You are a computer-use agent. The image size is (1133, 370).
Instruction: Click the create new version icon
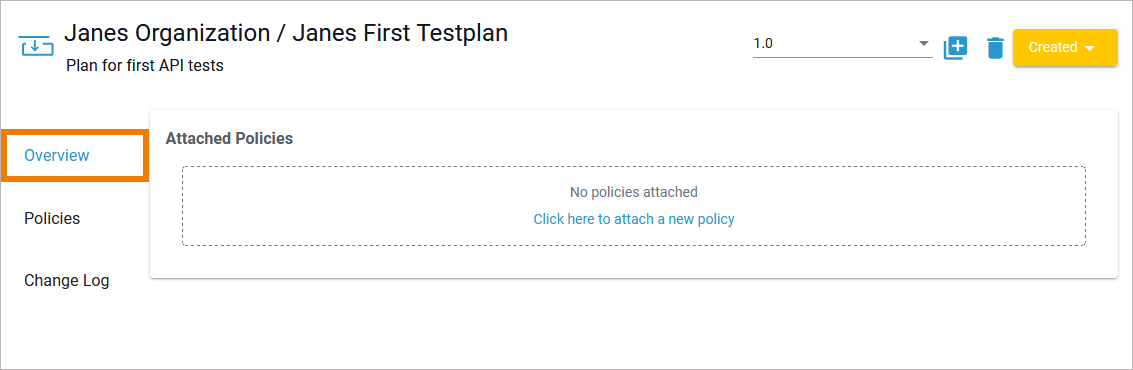955,48
